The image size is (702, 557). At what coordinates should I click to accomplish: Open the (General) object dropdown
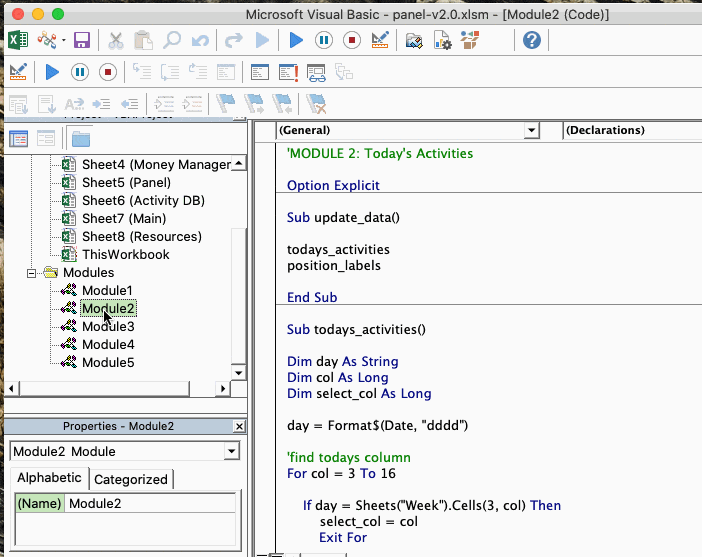531,130
